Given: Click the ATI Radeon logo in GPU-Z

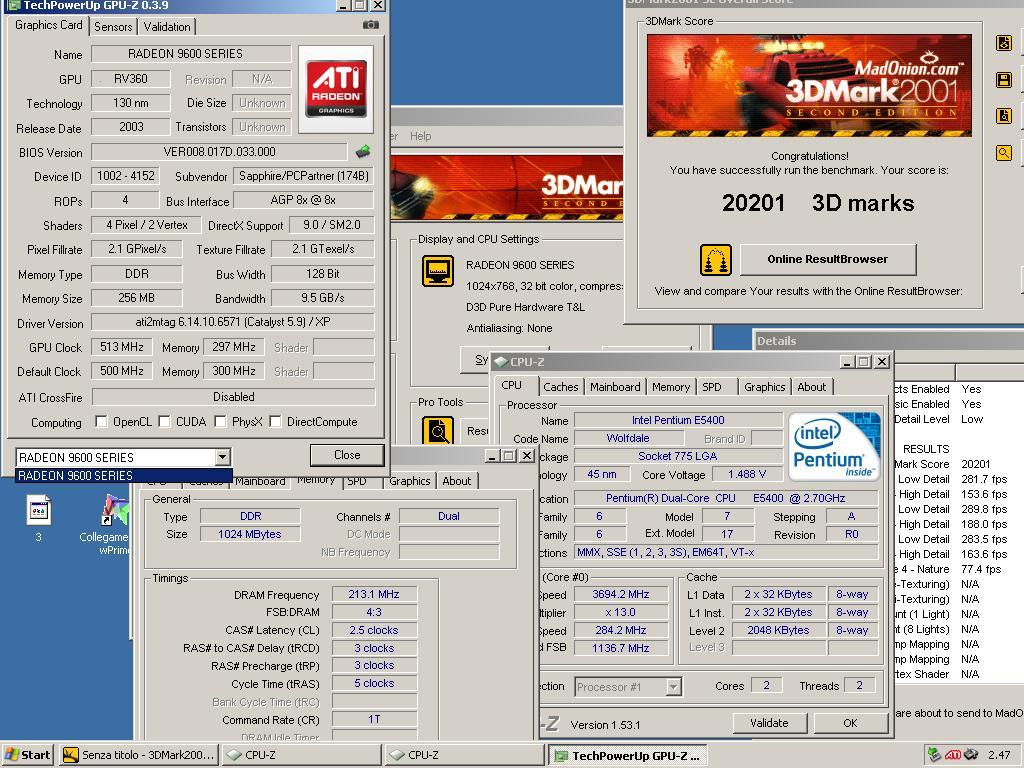Looking at the screenshot, I should (336, 89).
